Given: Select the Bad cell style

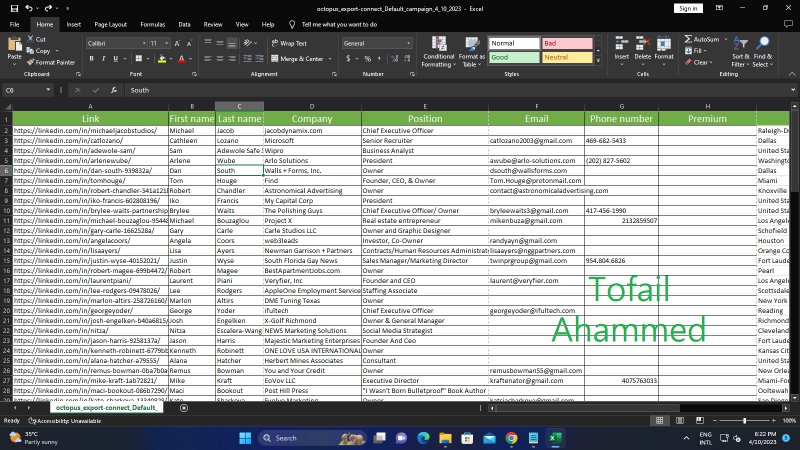Looking at the screenshot, I should (x=567, y=43).
